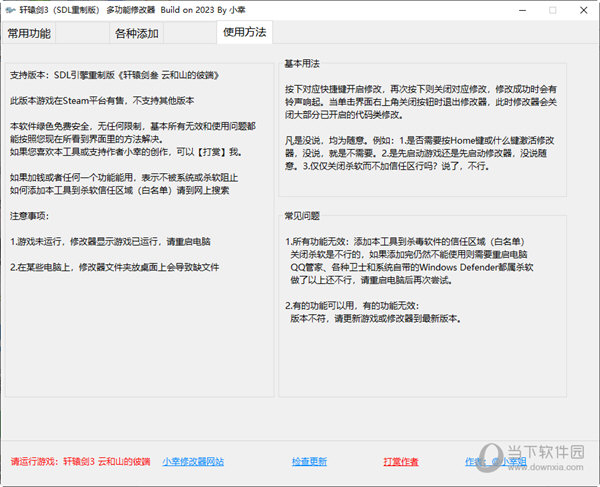The image size is (600, 487).
Task: Click the 支持版本 SDL引擎重制版 line
Action: pos(114,75)
